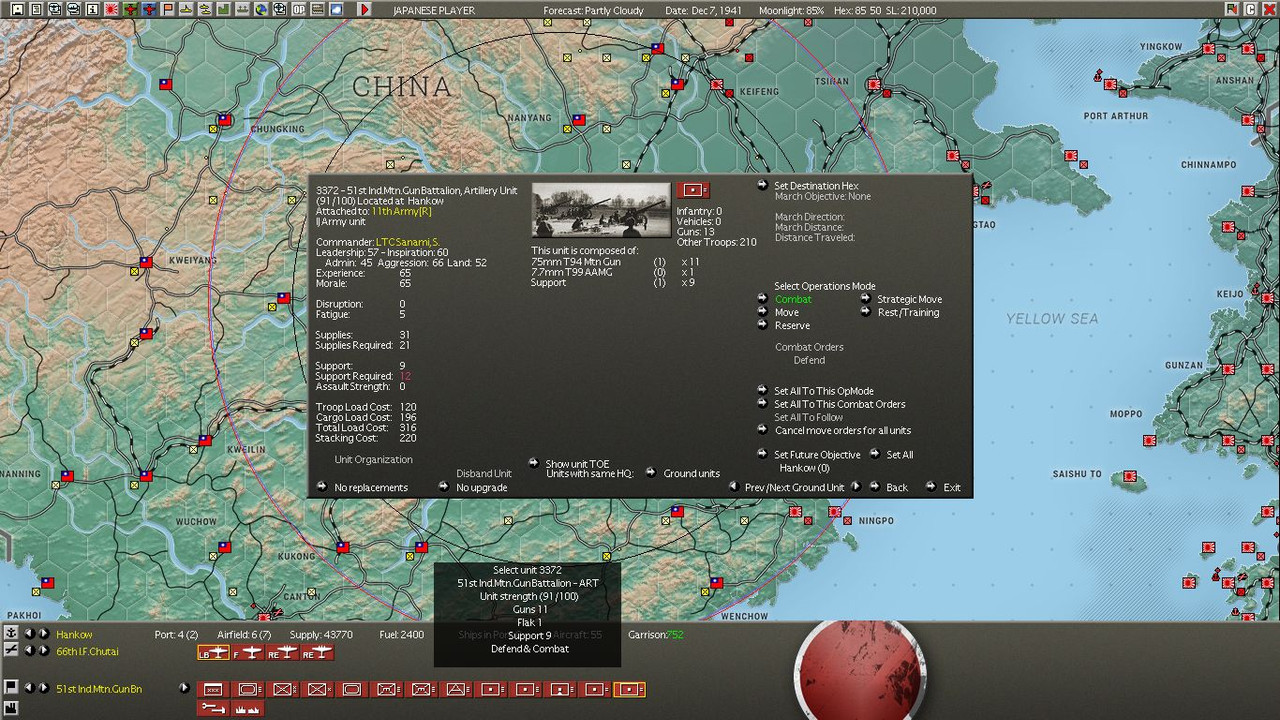Screen dimensions: 1280x720
Task: Click the 'OP' toolbar icon
Action: (299, 10)
